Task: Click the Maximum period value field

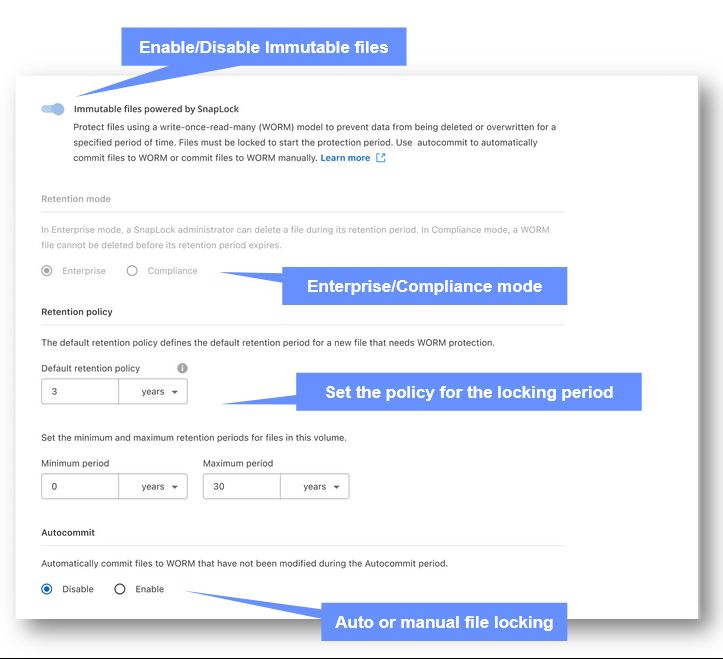Action: 241,487
